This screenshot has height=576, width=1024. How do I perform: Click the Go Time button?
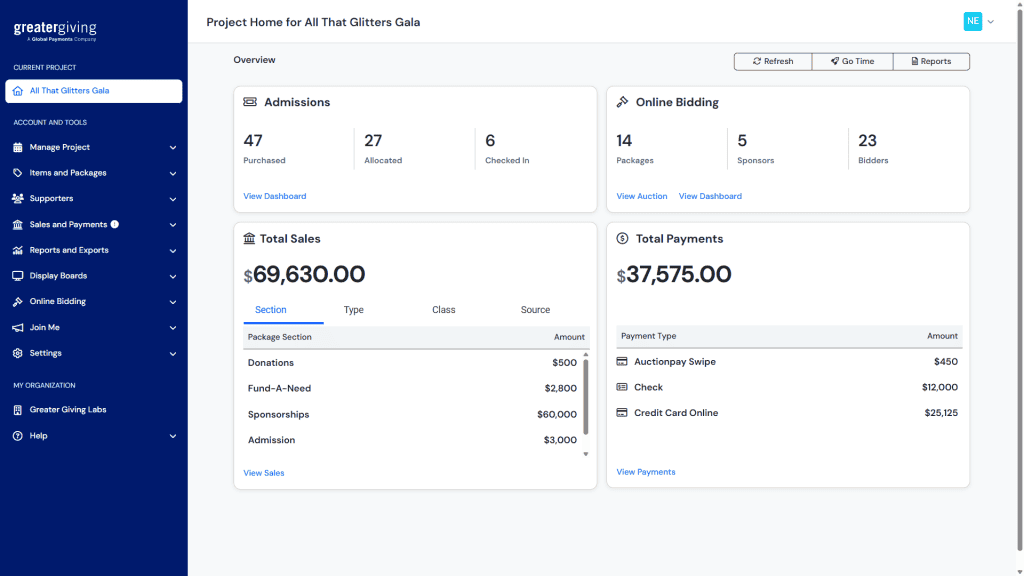click(x=852, y=61)
